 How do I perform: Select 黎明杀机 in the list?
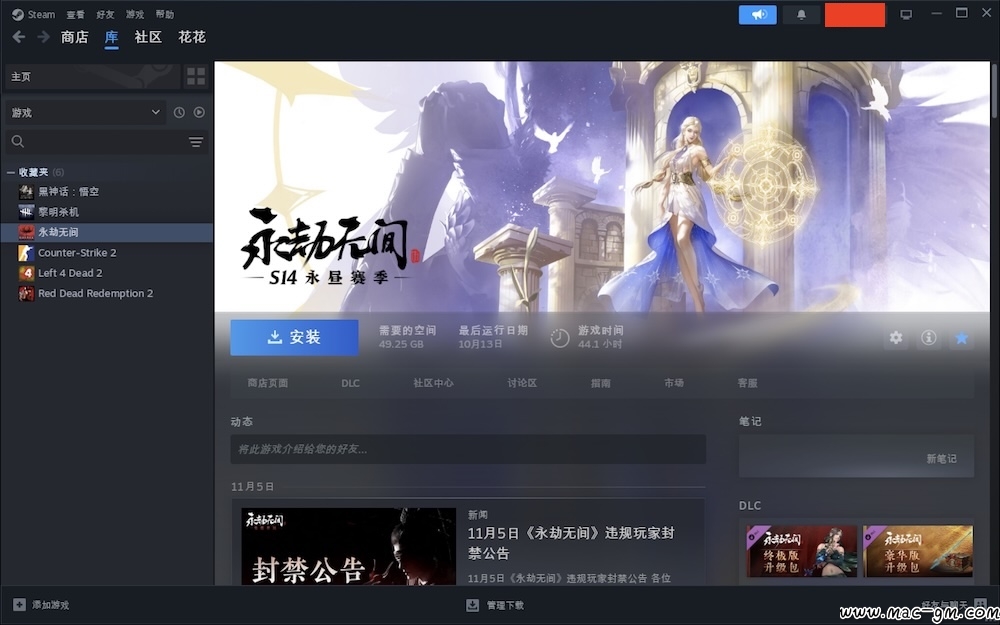pos(107,212)
